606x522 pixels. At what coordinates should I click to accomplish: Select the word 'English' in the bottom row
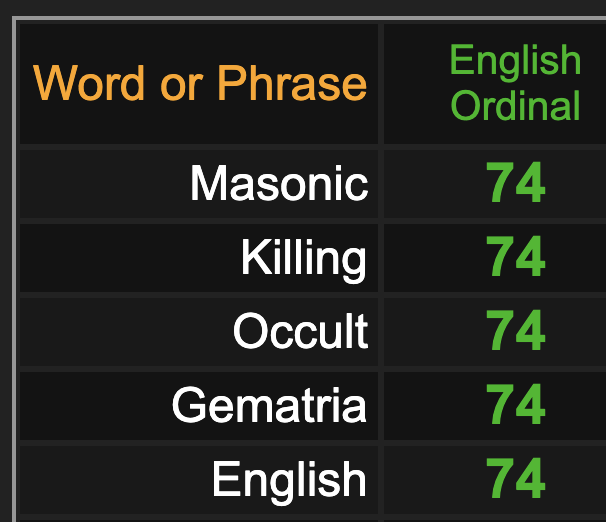(289, 480)
